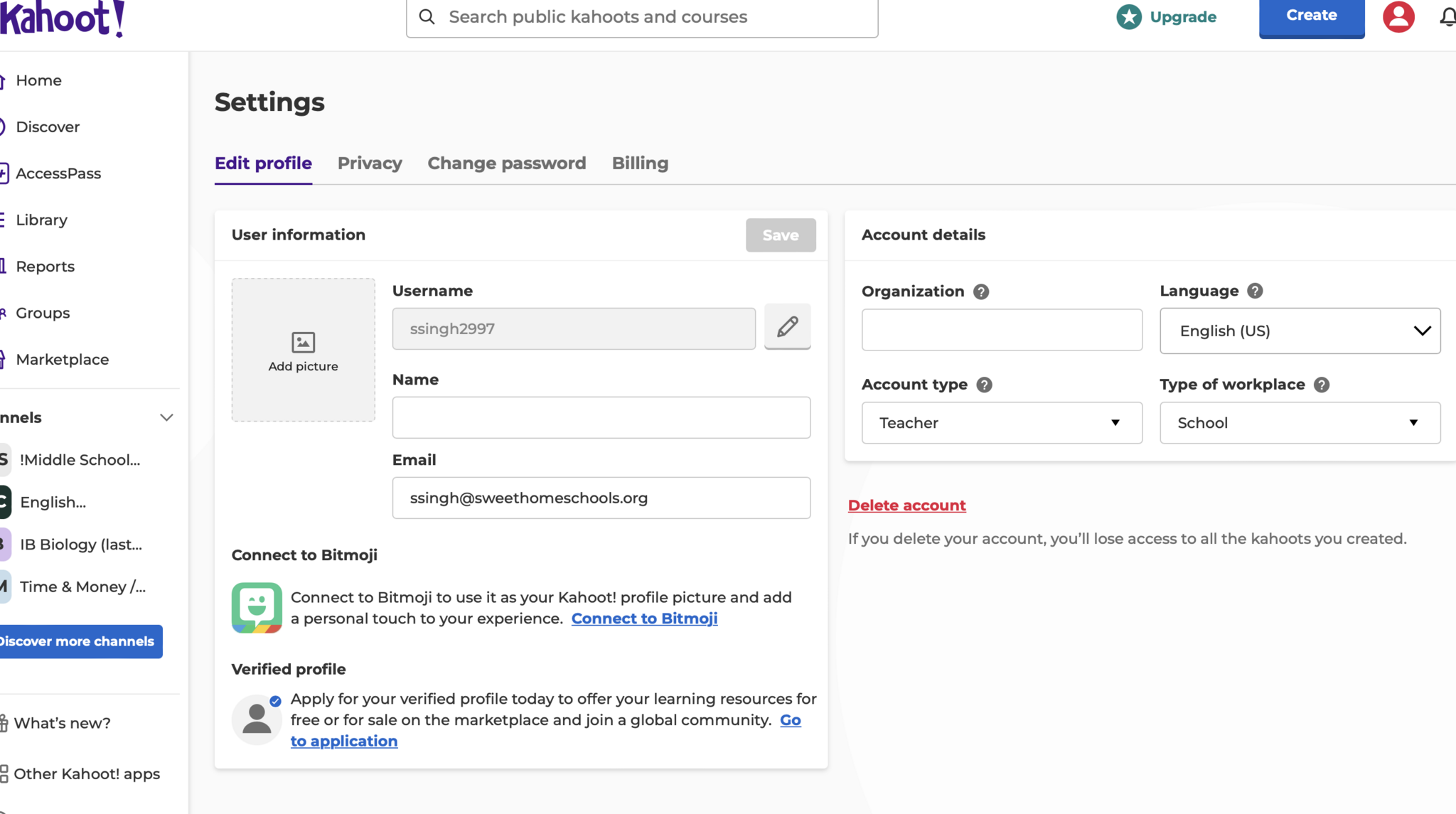Click Add picture placeholder
Viewport: 1456px width, 814px height.
(303, 350)
